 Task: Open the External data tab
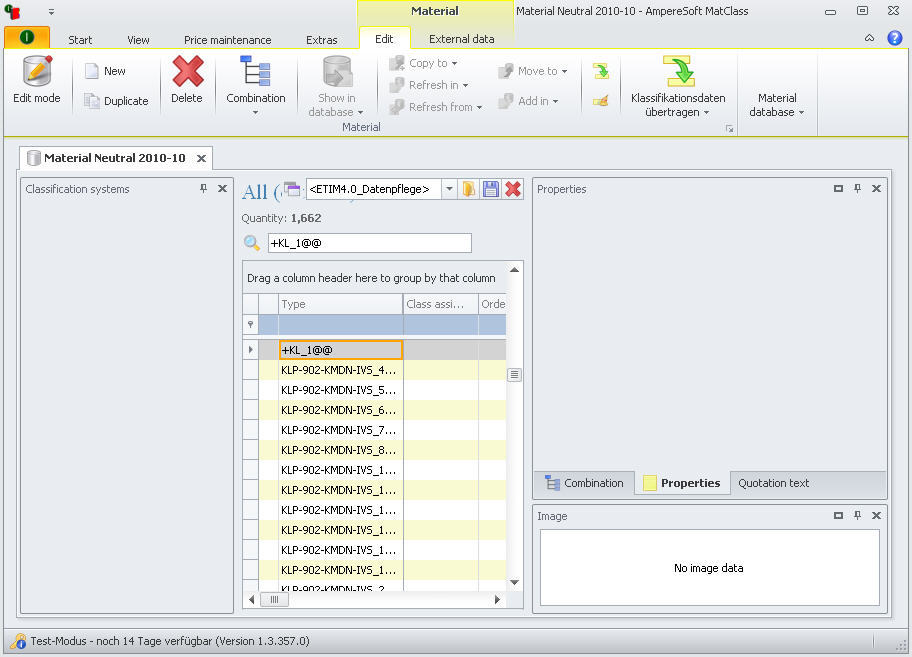pyautogui.click(x=461, y=39)
